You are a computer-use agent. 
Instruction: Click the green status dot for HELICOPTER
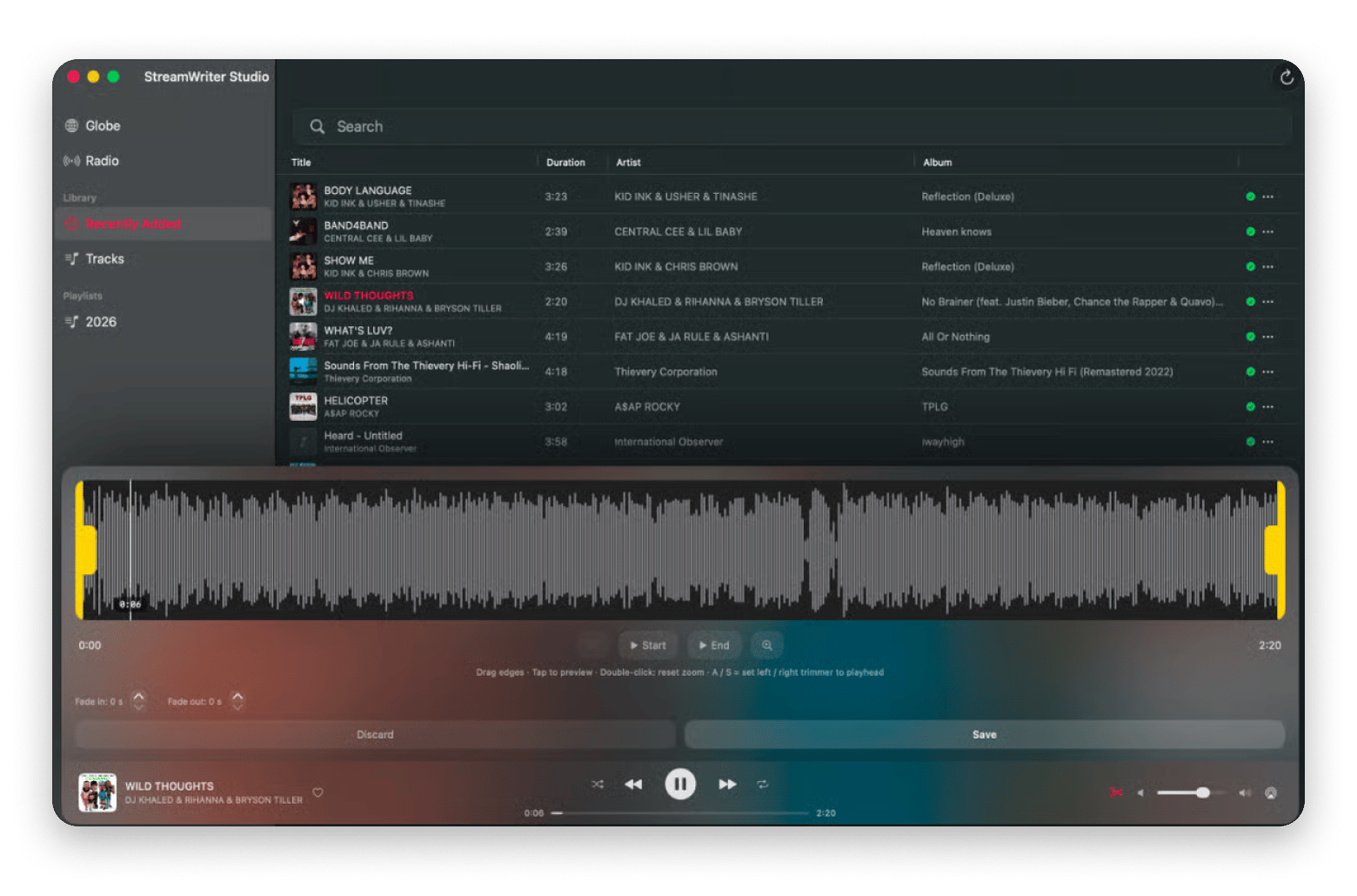[1250, 407]
